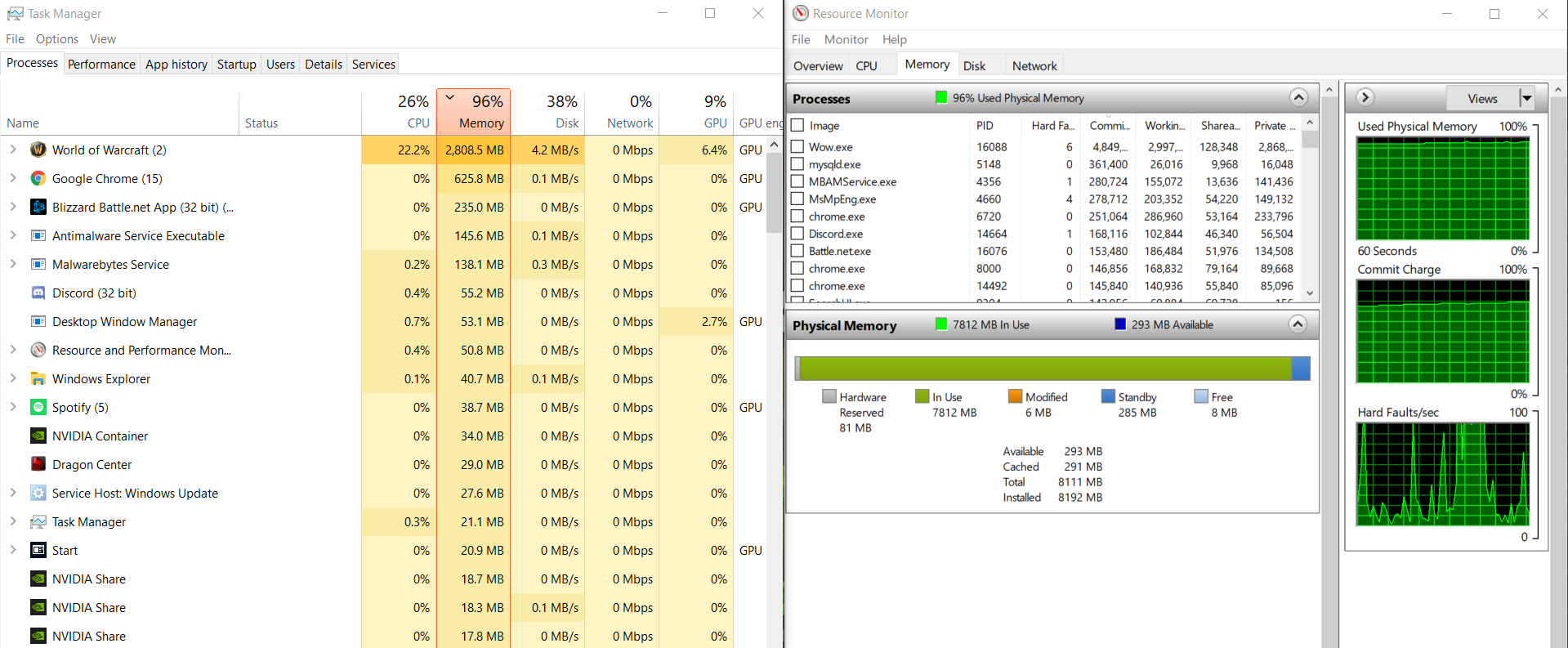Check the MsMpEng.exe checkbox
Viewport: 1568px width, 648px height.
[x=797, y=199]
